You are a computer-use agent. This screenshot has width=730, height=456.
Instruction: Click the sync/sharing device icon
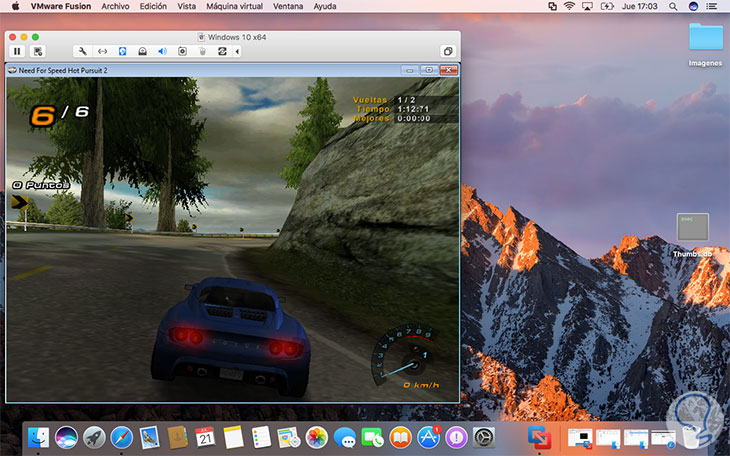(223, 51)
